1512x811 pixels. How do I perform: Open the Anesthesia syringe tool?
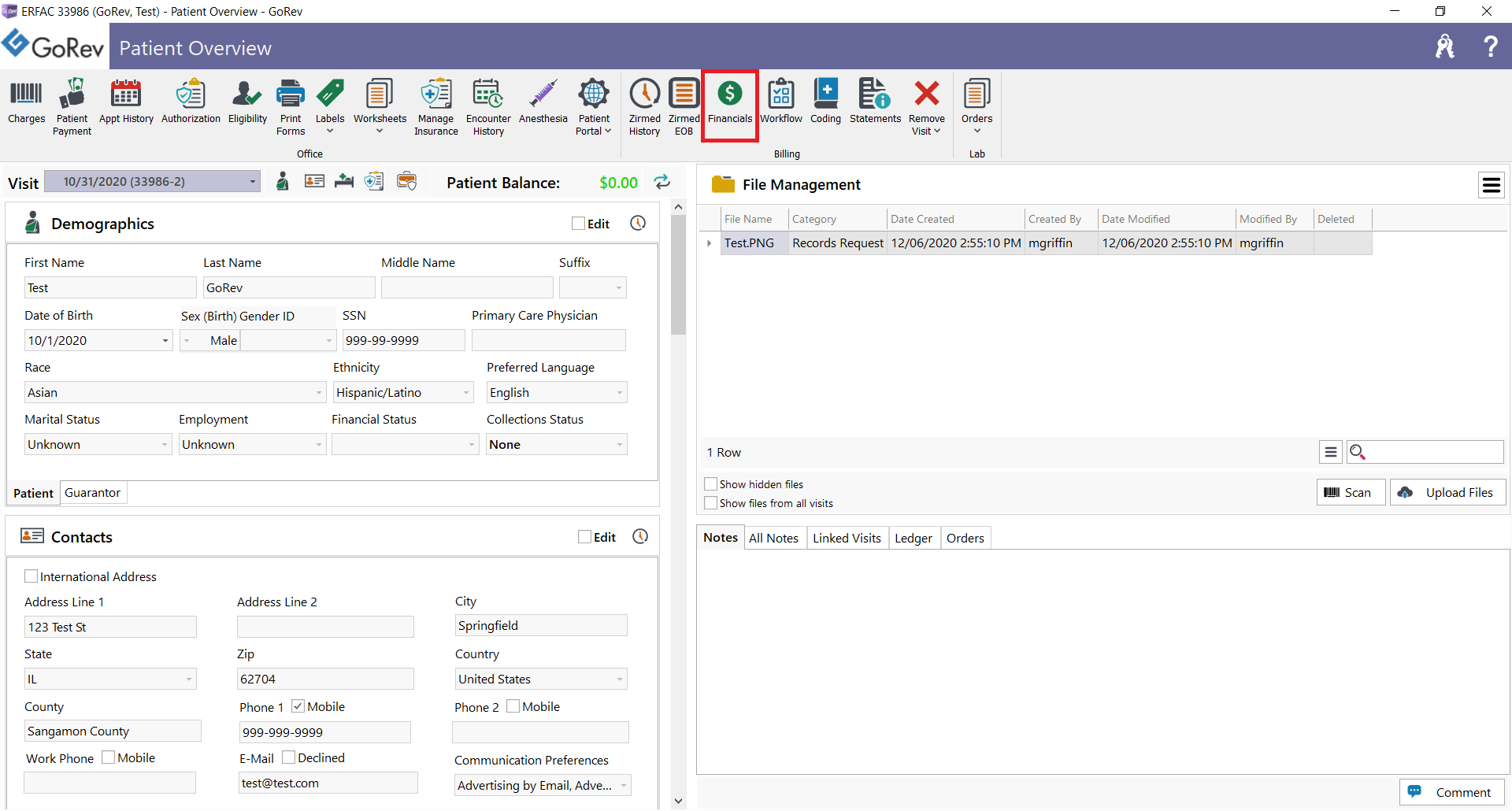point(543,102)
